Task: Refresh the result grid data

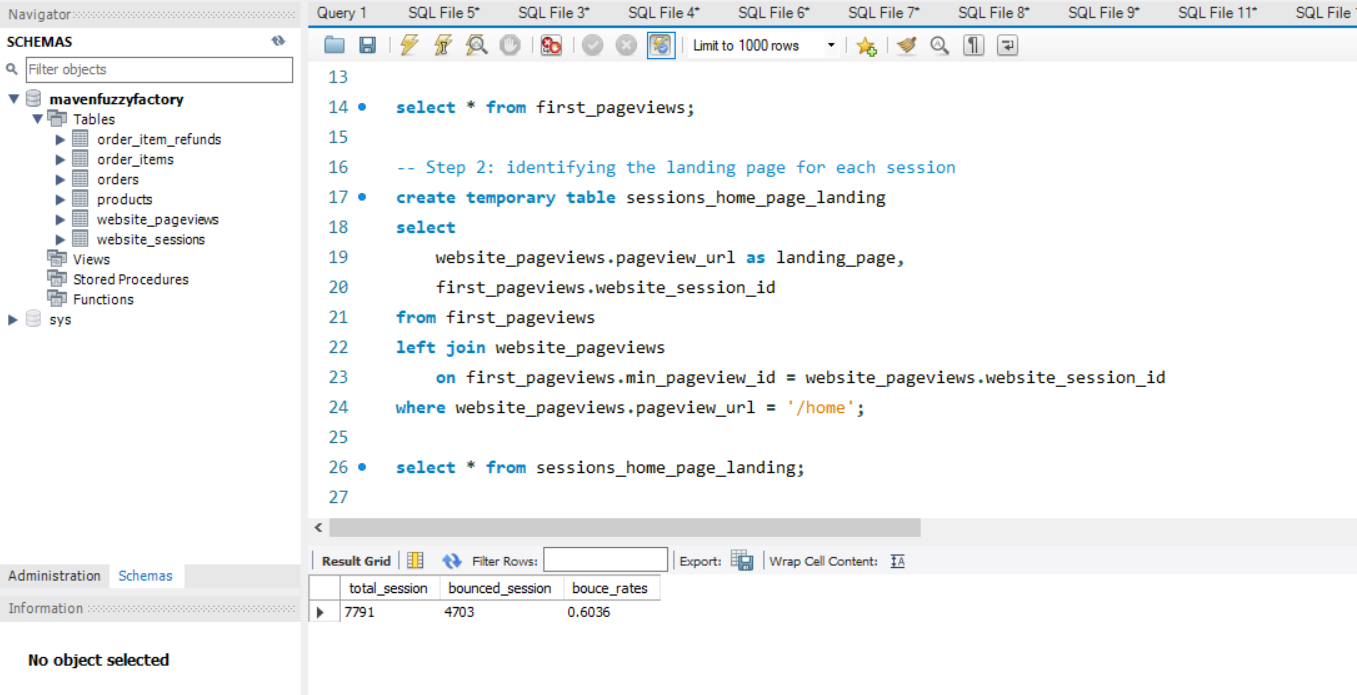Action: 451,561
